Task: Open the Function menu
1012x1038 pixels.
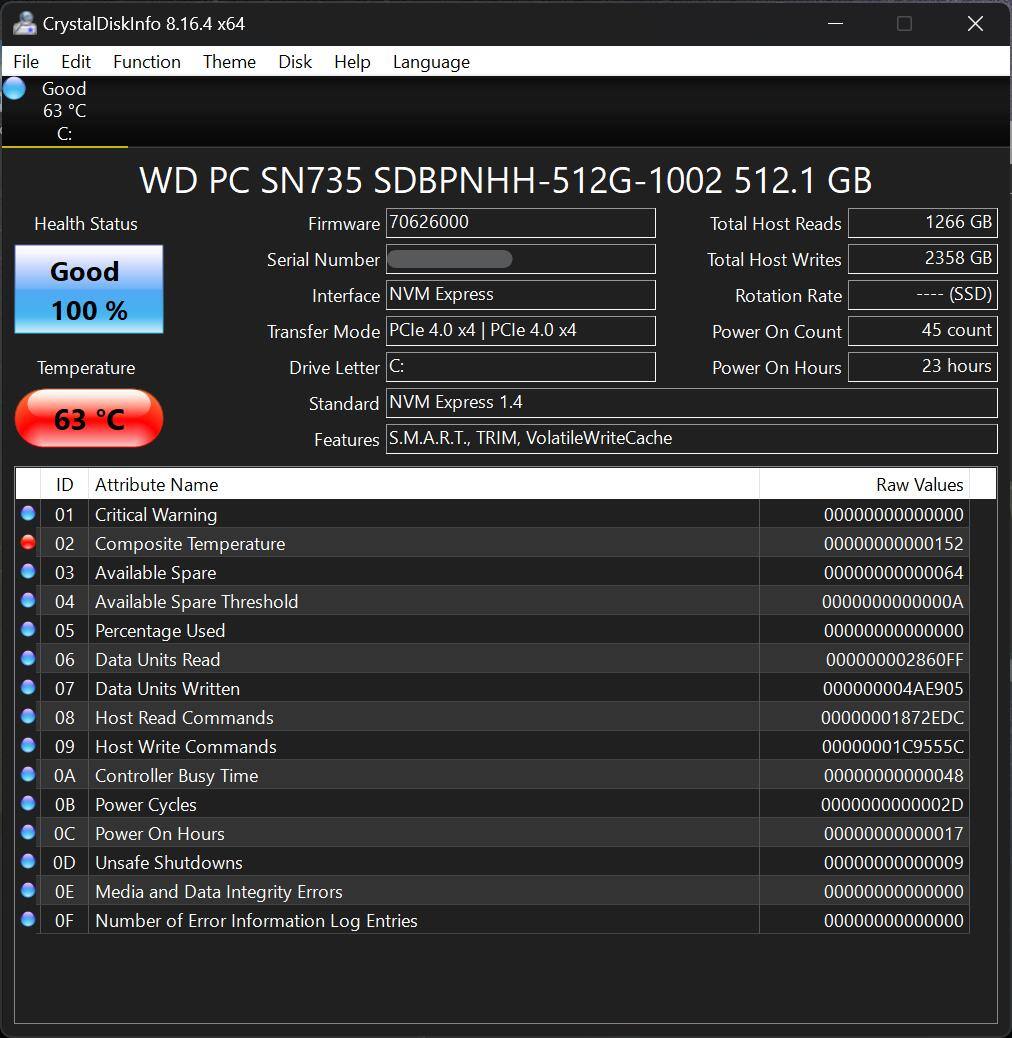Action: (x=147, y=62)
